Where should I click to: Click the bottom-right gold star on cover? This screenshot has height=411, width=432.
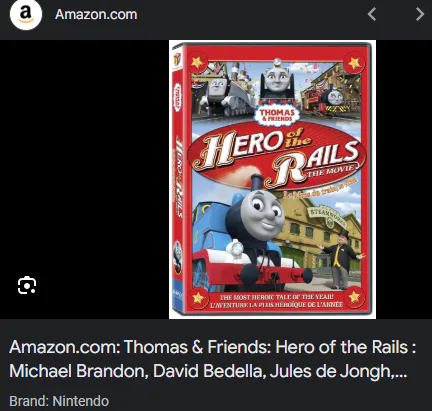coord(354,297)
